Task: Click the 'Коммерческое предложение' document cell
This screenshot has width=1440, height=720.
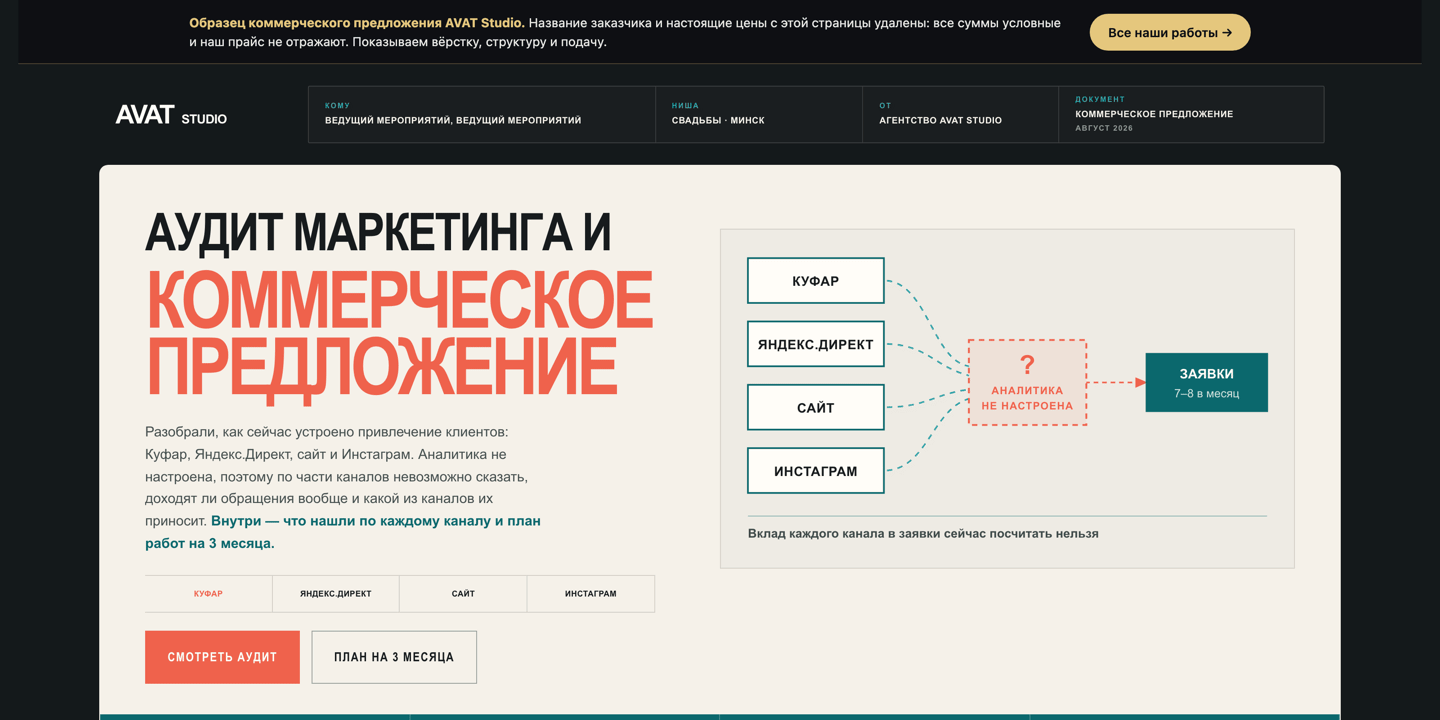Action: click(x=1191, y=114)
